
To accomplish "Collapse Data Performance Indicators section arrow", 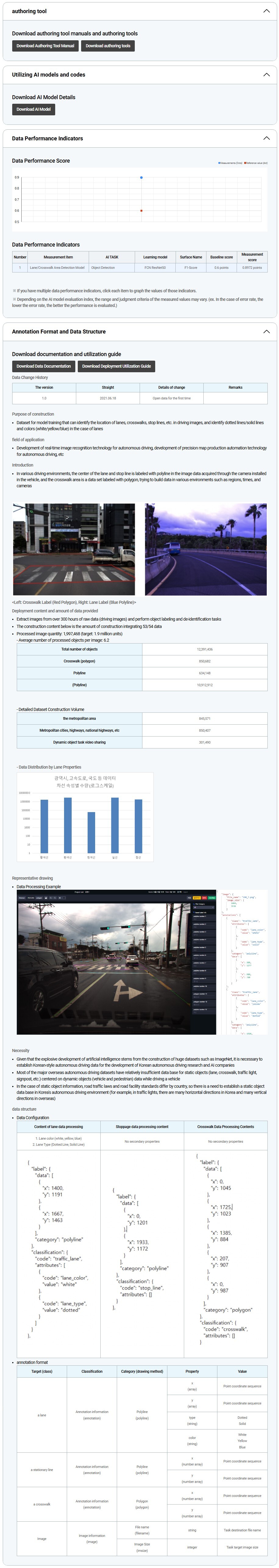I will (x=266, y=138).
